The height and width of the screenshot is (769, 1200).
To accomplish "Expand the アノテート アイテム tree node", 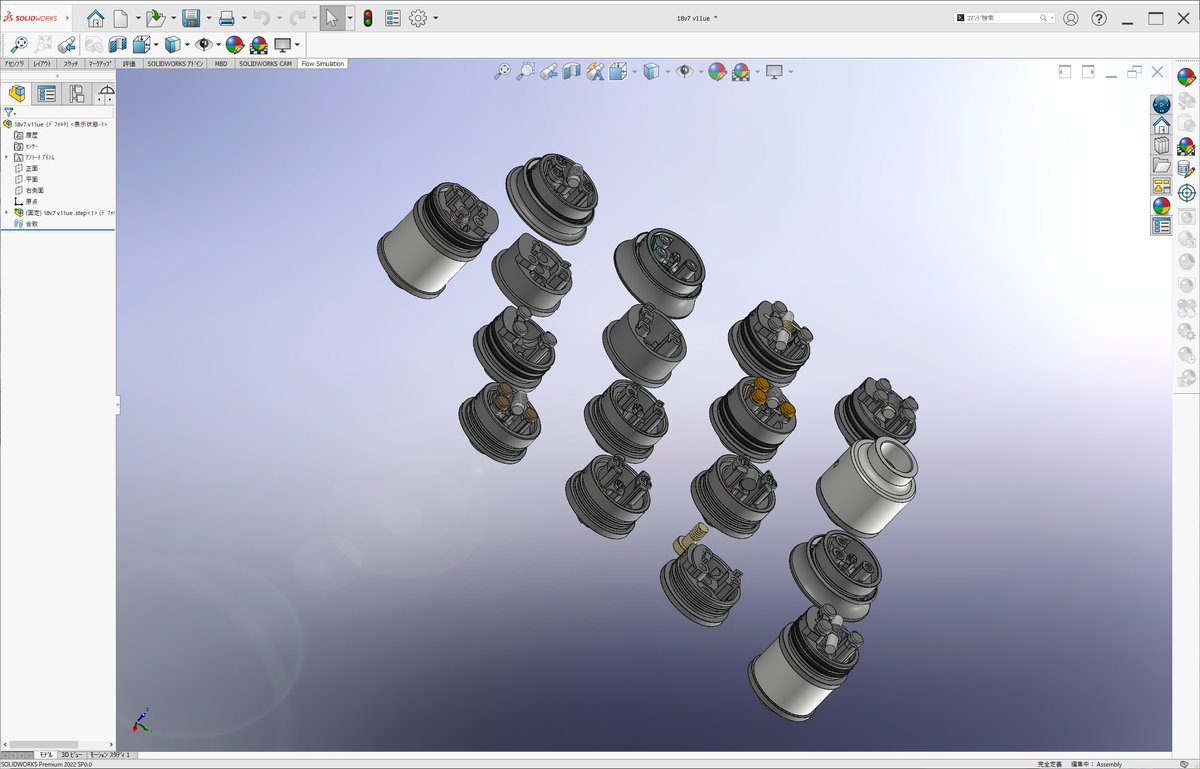I will click(6, 157).
